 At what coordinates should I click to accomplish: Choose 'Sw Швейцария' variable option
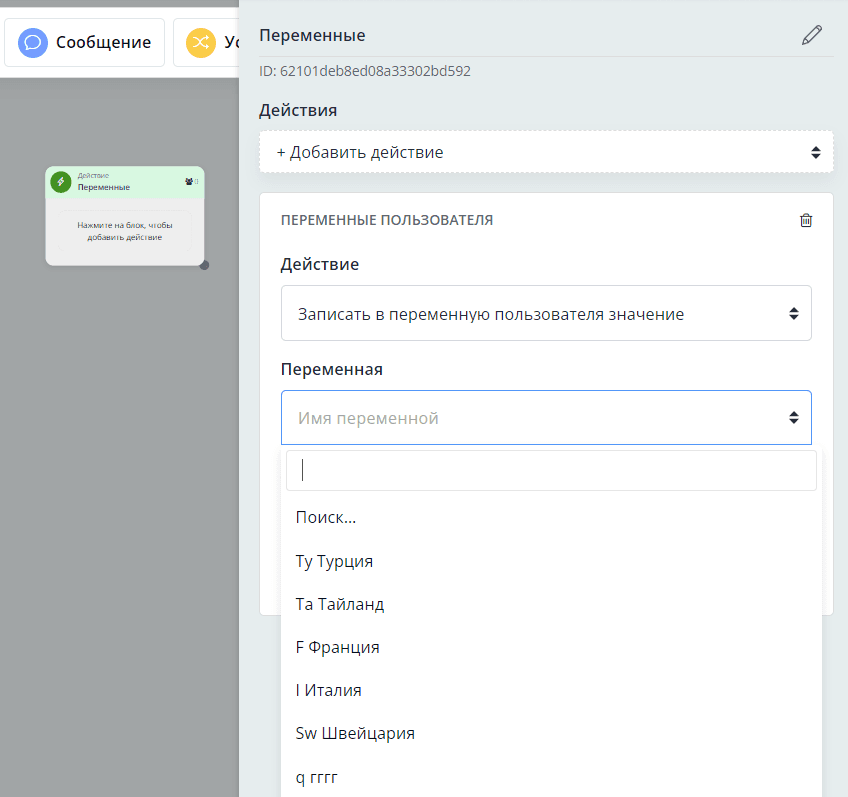(x=355, y=733)
